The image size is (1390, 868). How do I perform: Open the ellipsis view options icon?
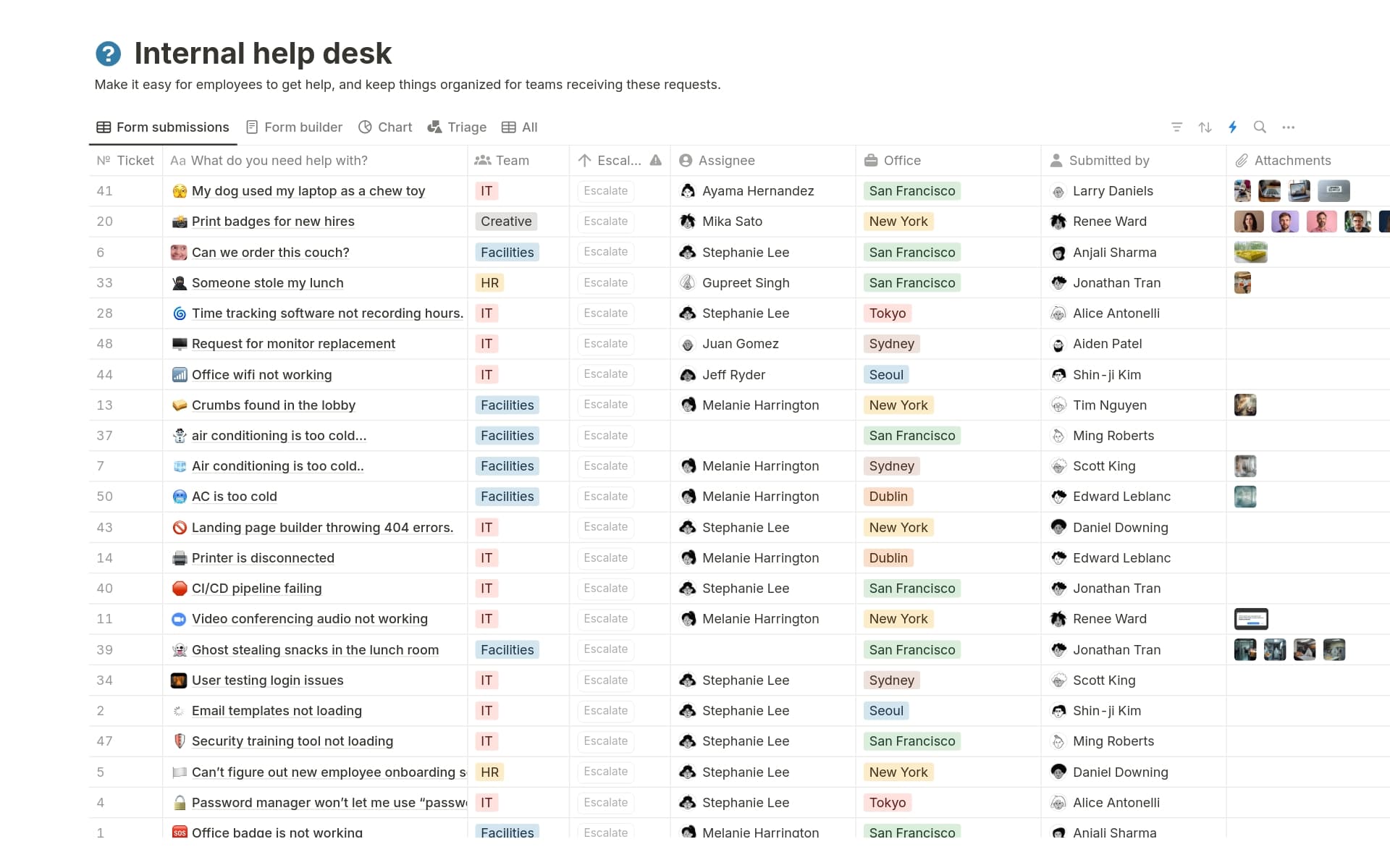pyautogui.click(x=1289, y=127)
